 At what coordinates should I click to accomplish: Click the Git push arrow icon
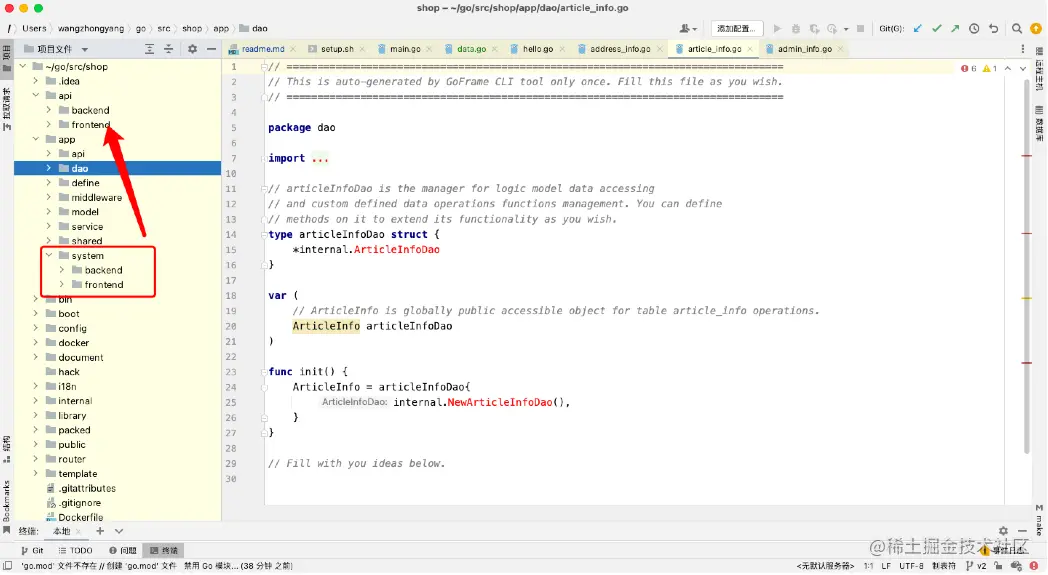click(955, 29)
